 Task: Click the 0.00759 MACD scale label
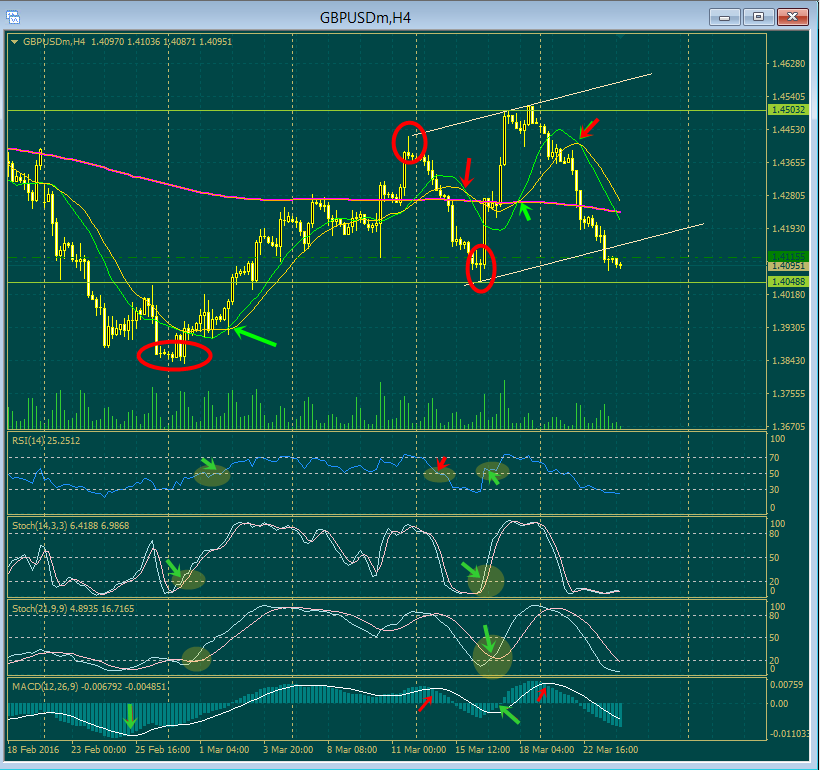(x=787, y=684)
